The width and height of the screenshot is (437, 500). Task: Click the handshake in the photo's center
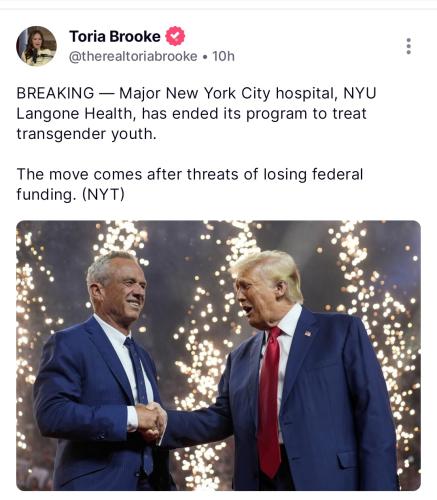point(152,421)
